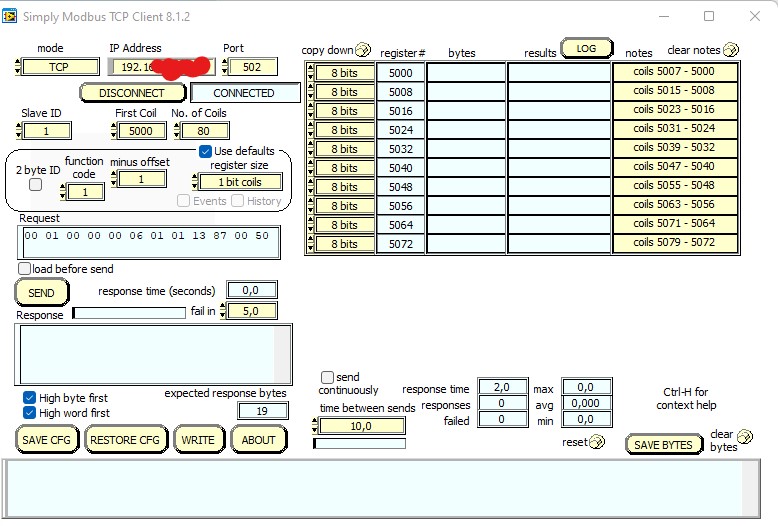The height and width of the screenshot is (526, 778).
Task: Click the clear bytes round icon
Action: [x=745, y=437]
